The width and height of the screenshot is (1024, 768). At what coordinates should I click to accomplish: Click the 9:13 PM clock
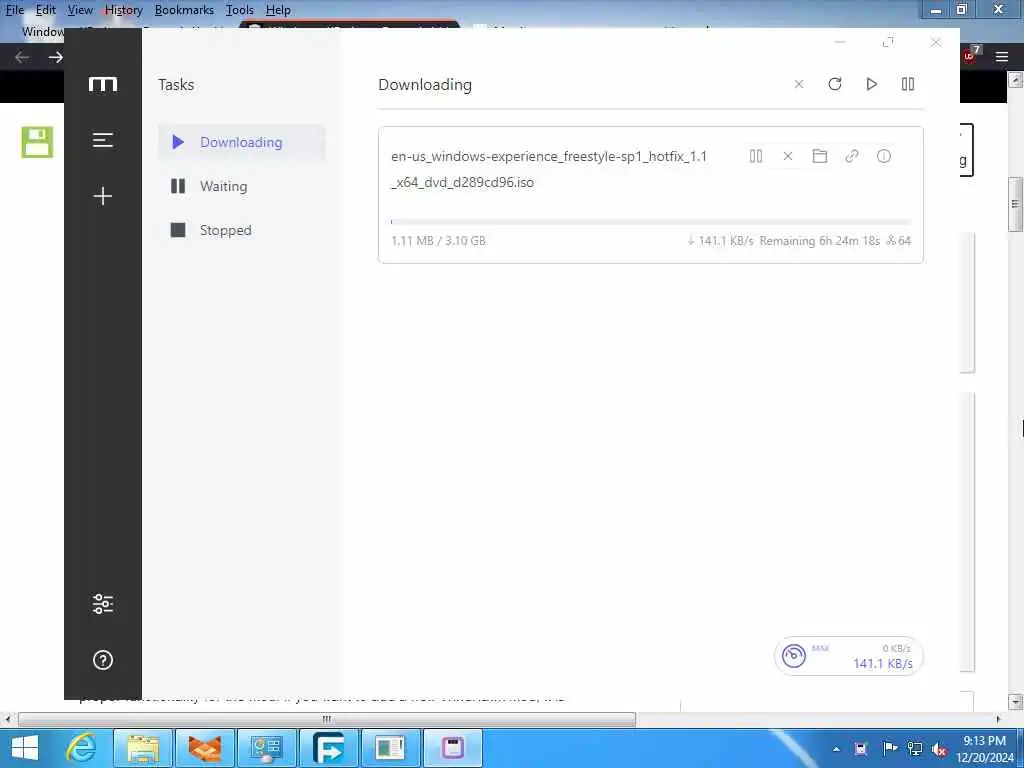click(x=984, y=741)
